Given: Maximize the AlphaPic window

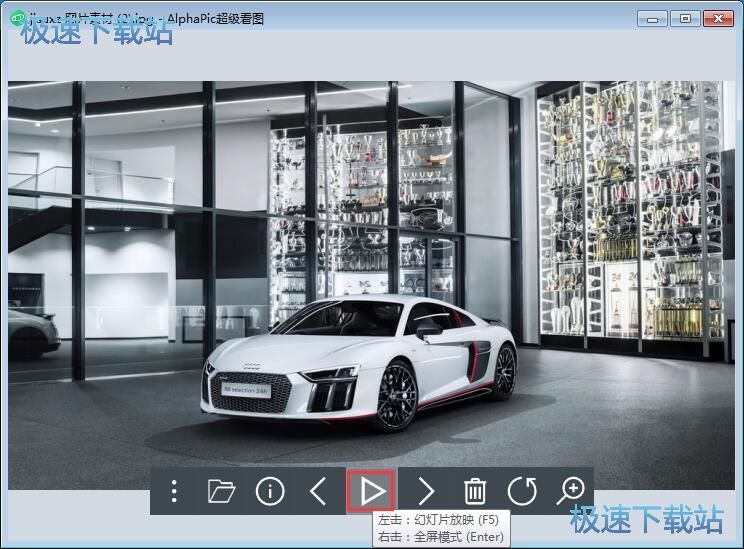Looking at the screenshot, I should (x=685, y=19).
